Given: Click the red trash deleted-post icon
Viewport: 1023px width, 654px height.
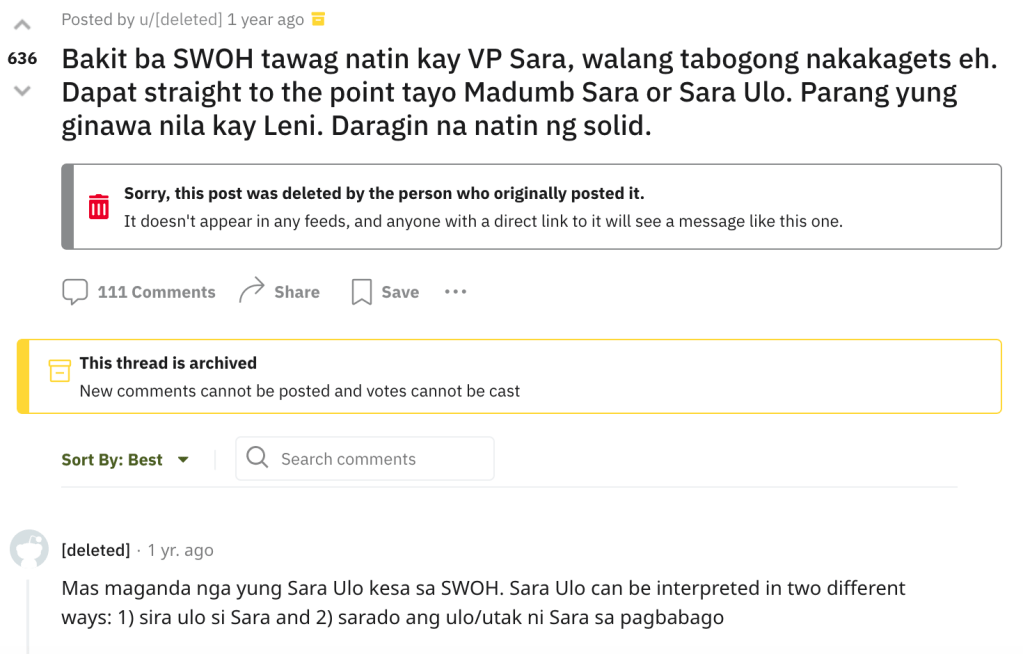Looking at the screenshot, I should [x=99, y=207].
